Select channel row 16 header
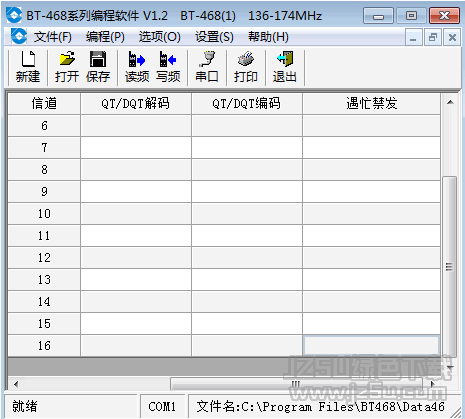 click(44, 346)
